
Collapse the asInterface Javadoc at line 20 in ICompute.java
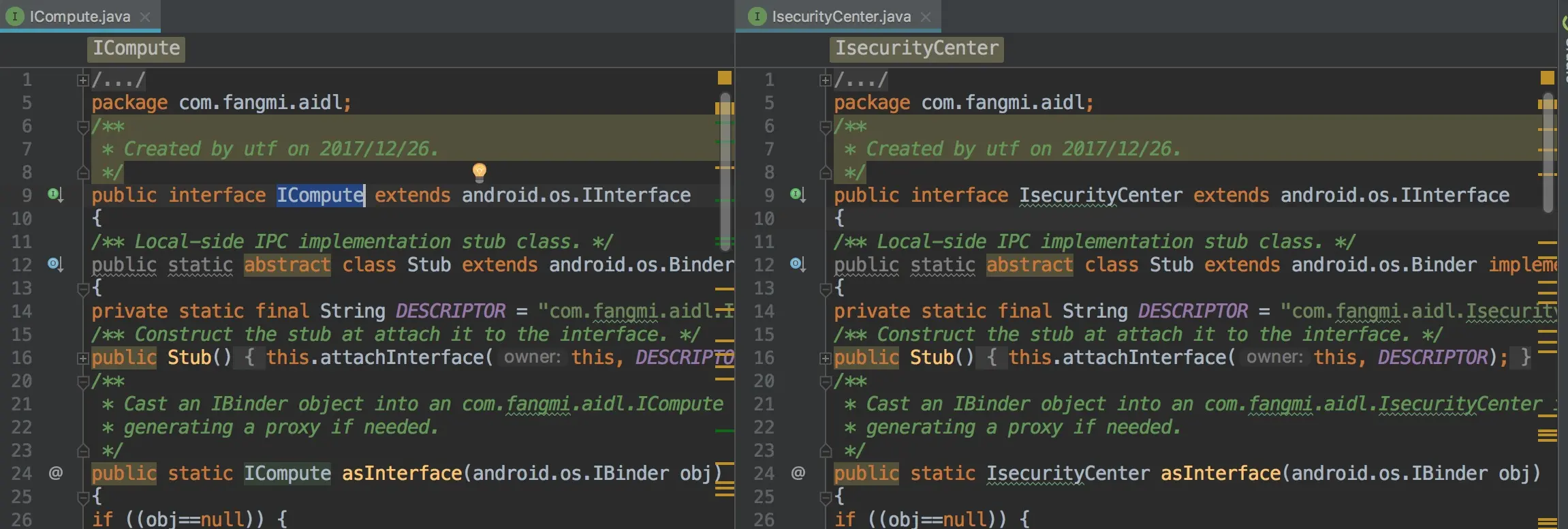point(83,382)
